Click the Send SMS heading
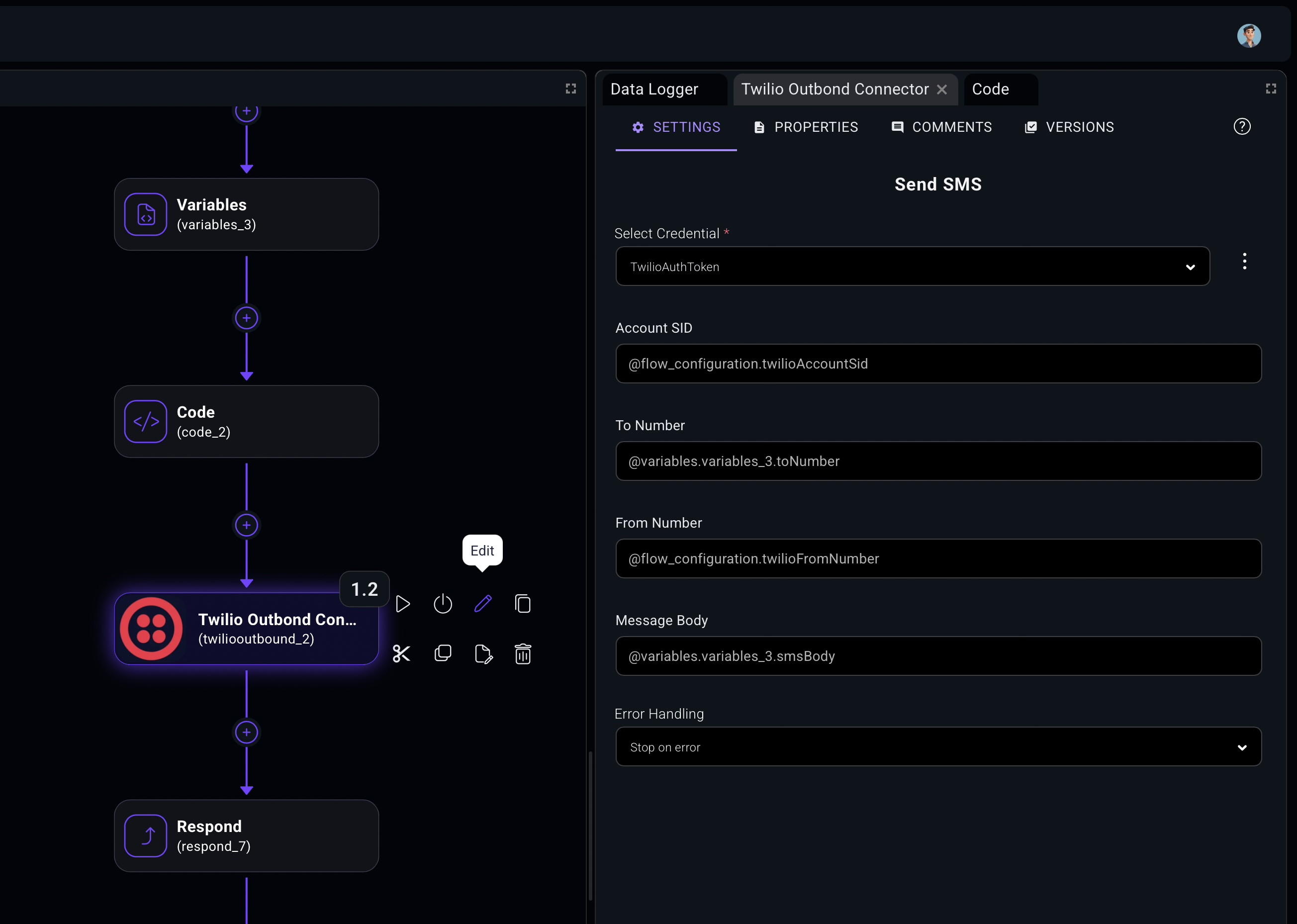 tap(938, 185)
